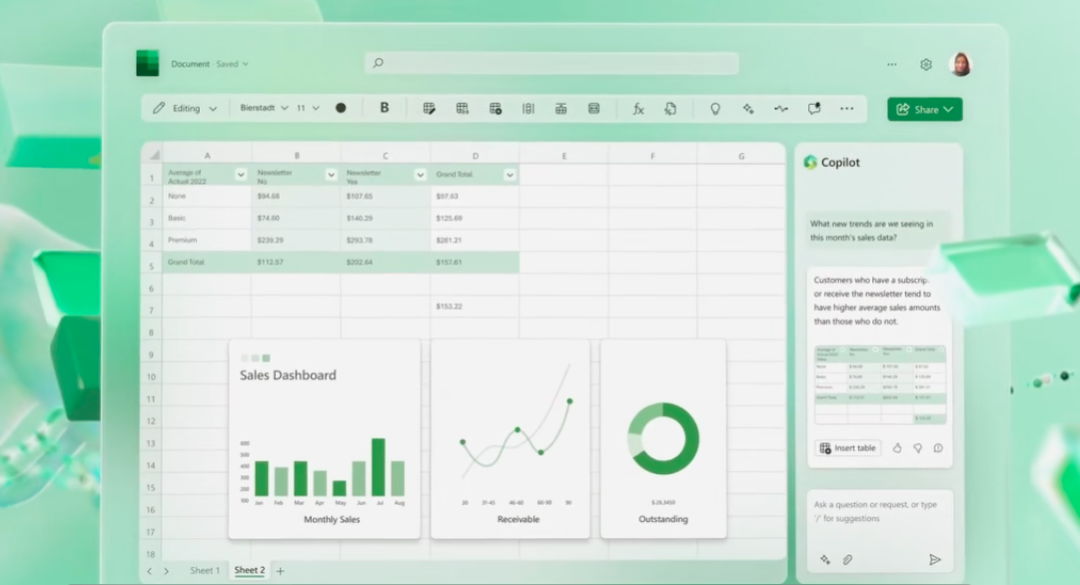The image size is (1080, 585).
Task: Click the Grand Total row label cell
Action: coord(207,262)
